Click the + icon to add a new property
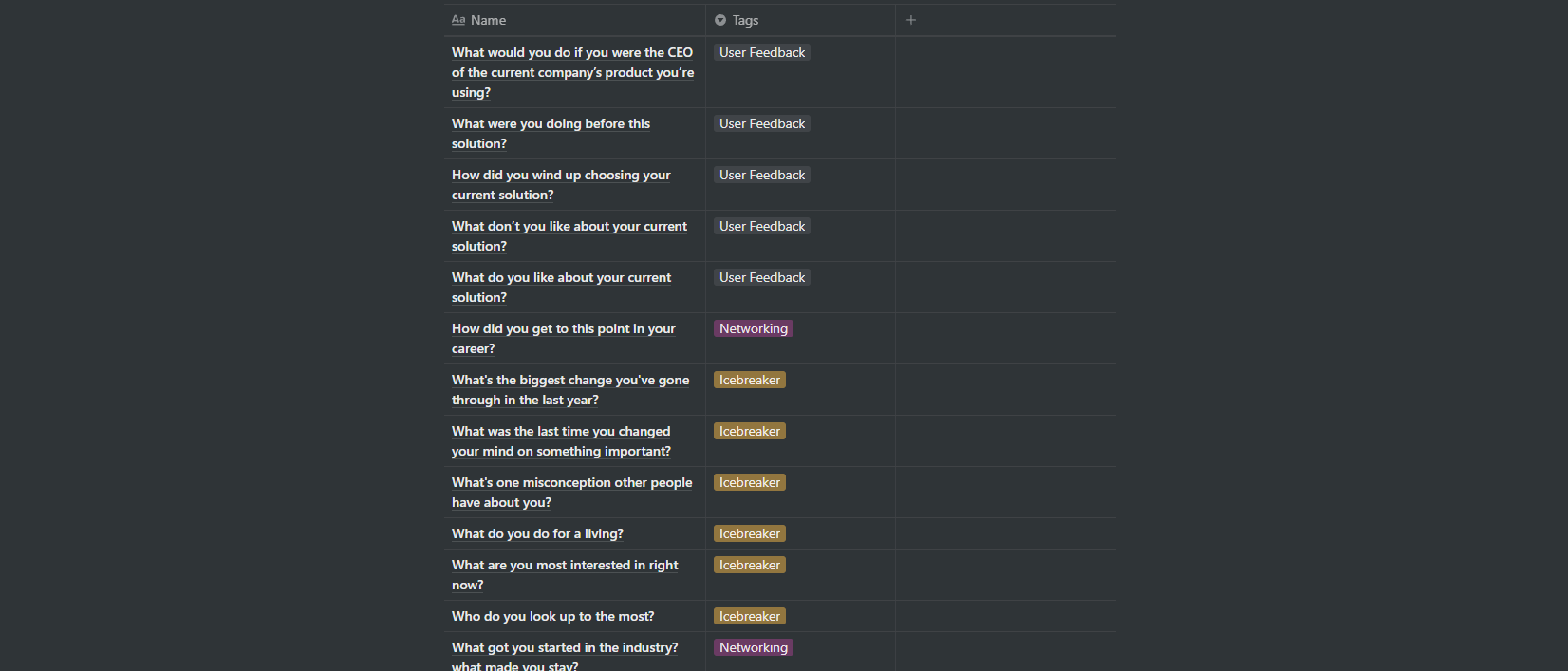 tap(910, 19)
